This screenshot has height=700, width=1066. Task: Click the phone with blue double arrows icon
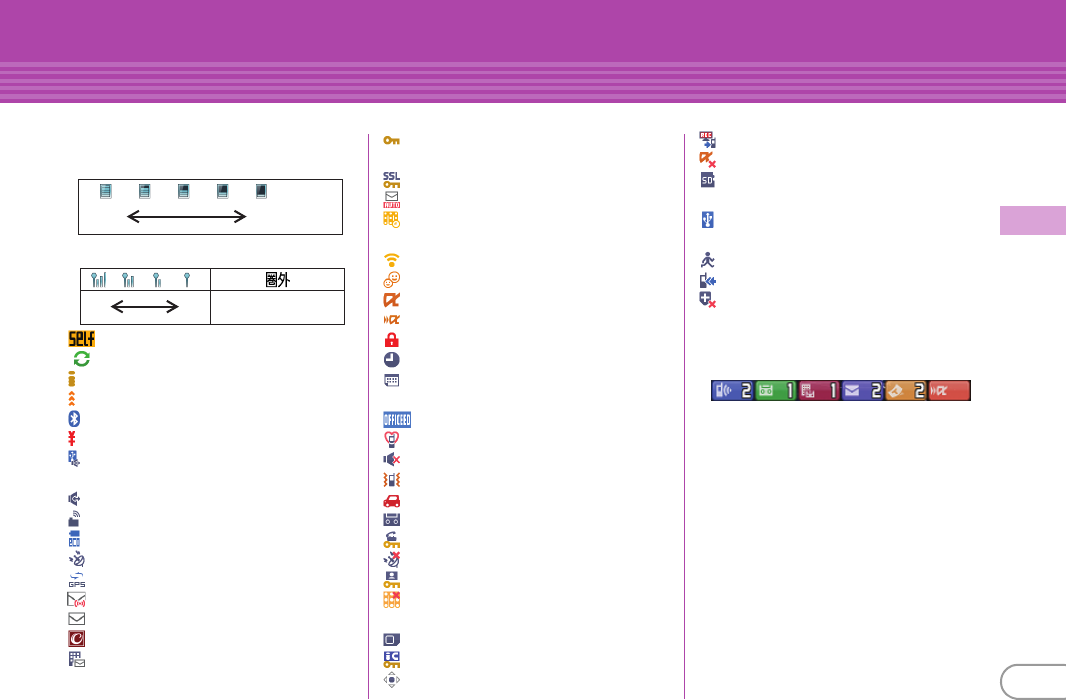(x=708, y=280)
